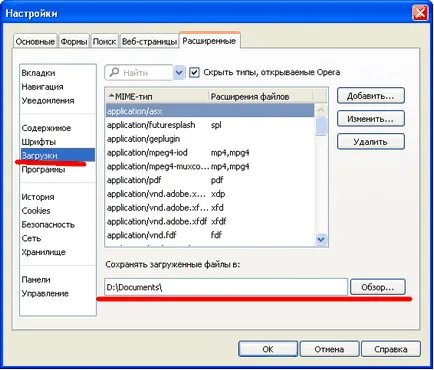Click the download path field D:\Documents\

[x=226, y=287]
